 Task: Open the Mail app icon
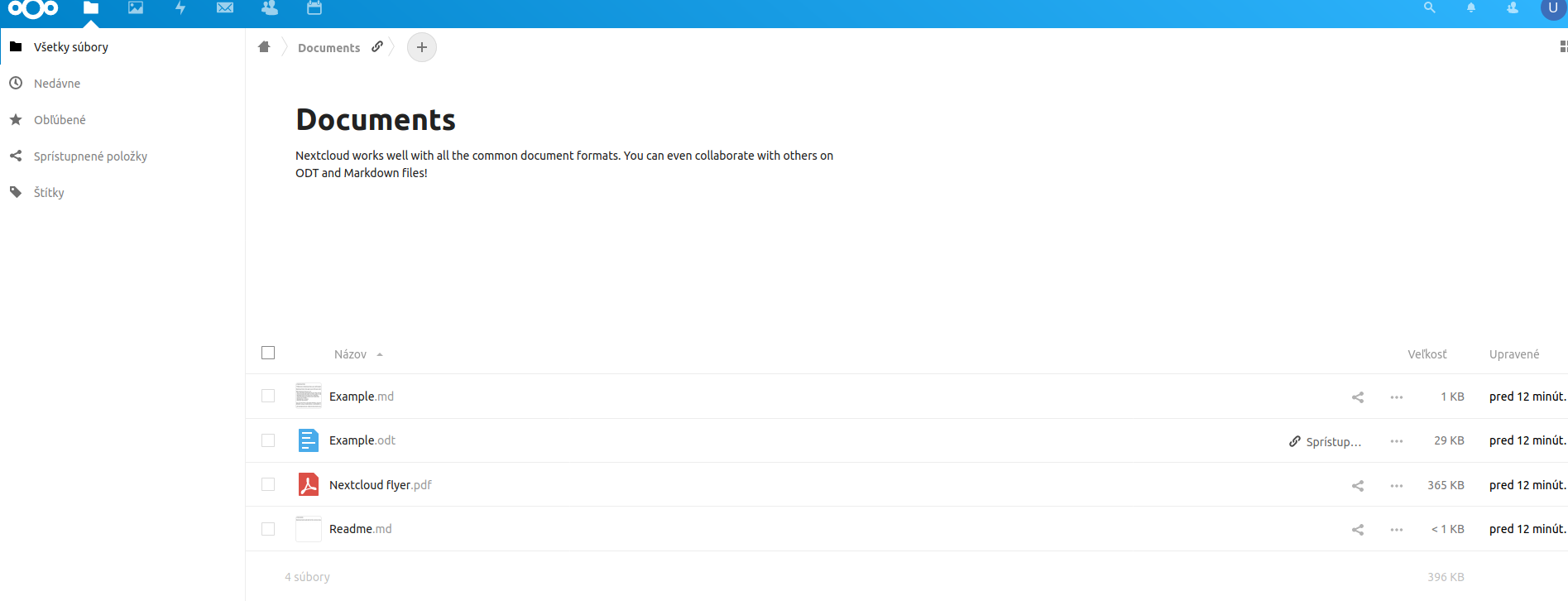[x=225, y=7]
